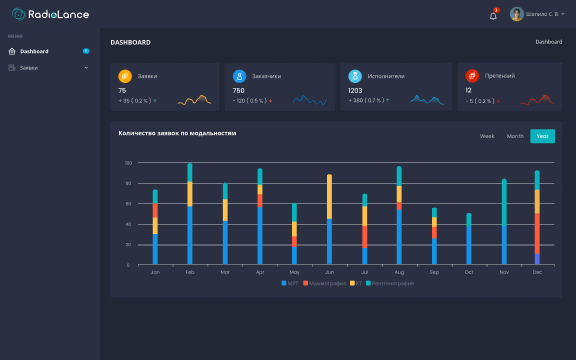
Task: Click the Oct bar in the chart
Action: (x=469, y=239)
